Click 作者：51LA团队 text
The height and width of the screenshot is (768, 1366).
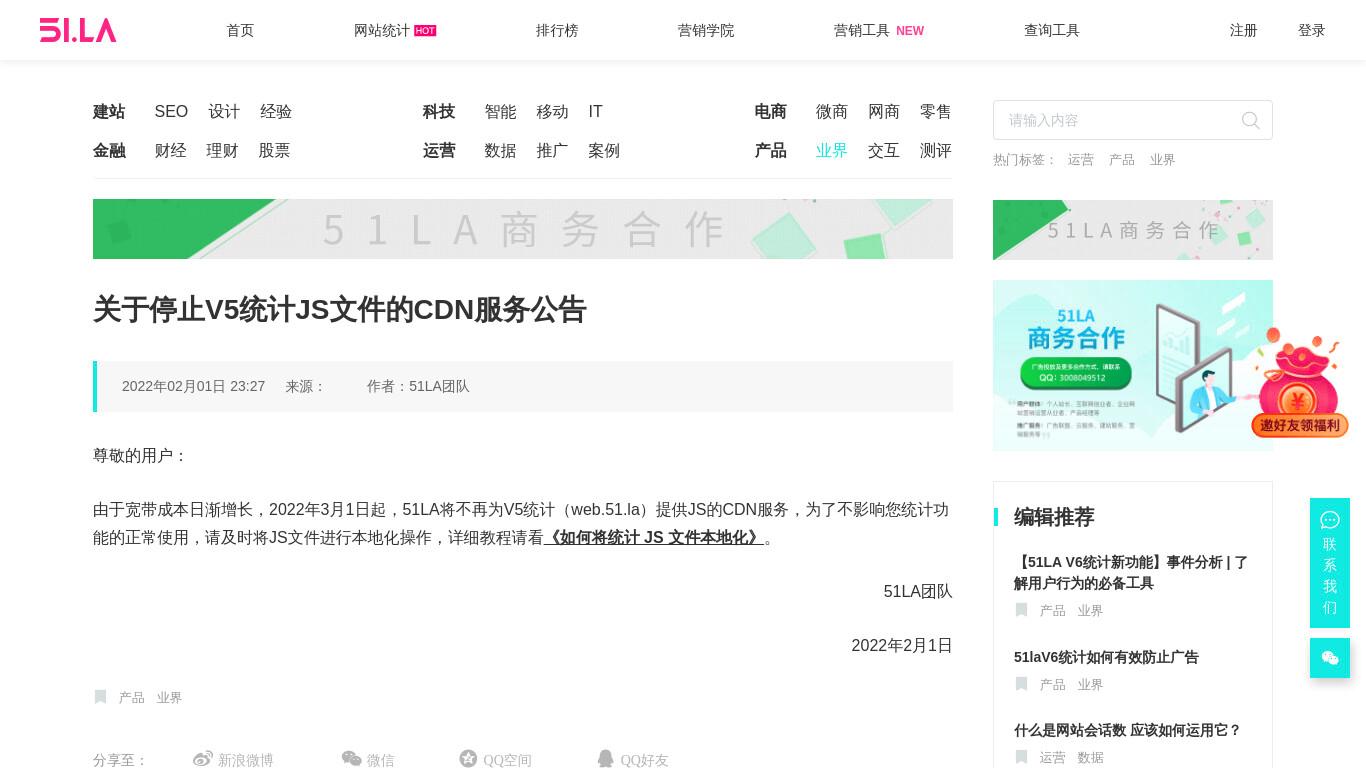tap(418, 387)
